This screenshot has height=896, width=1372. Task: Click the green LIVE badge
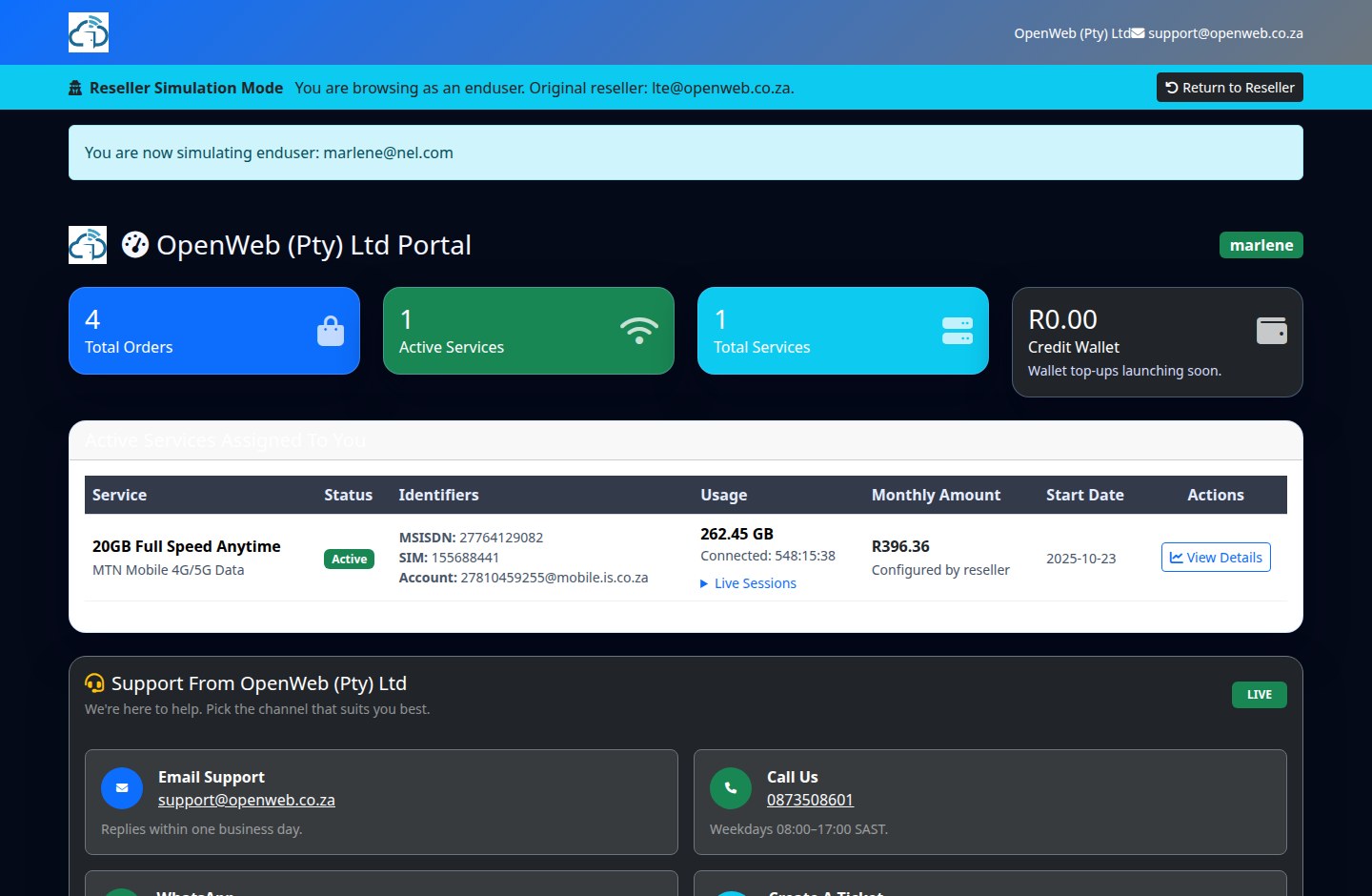pyautogui.click(x=1259, y=695)
